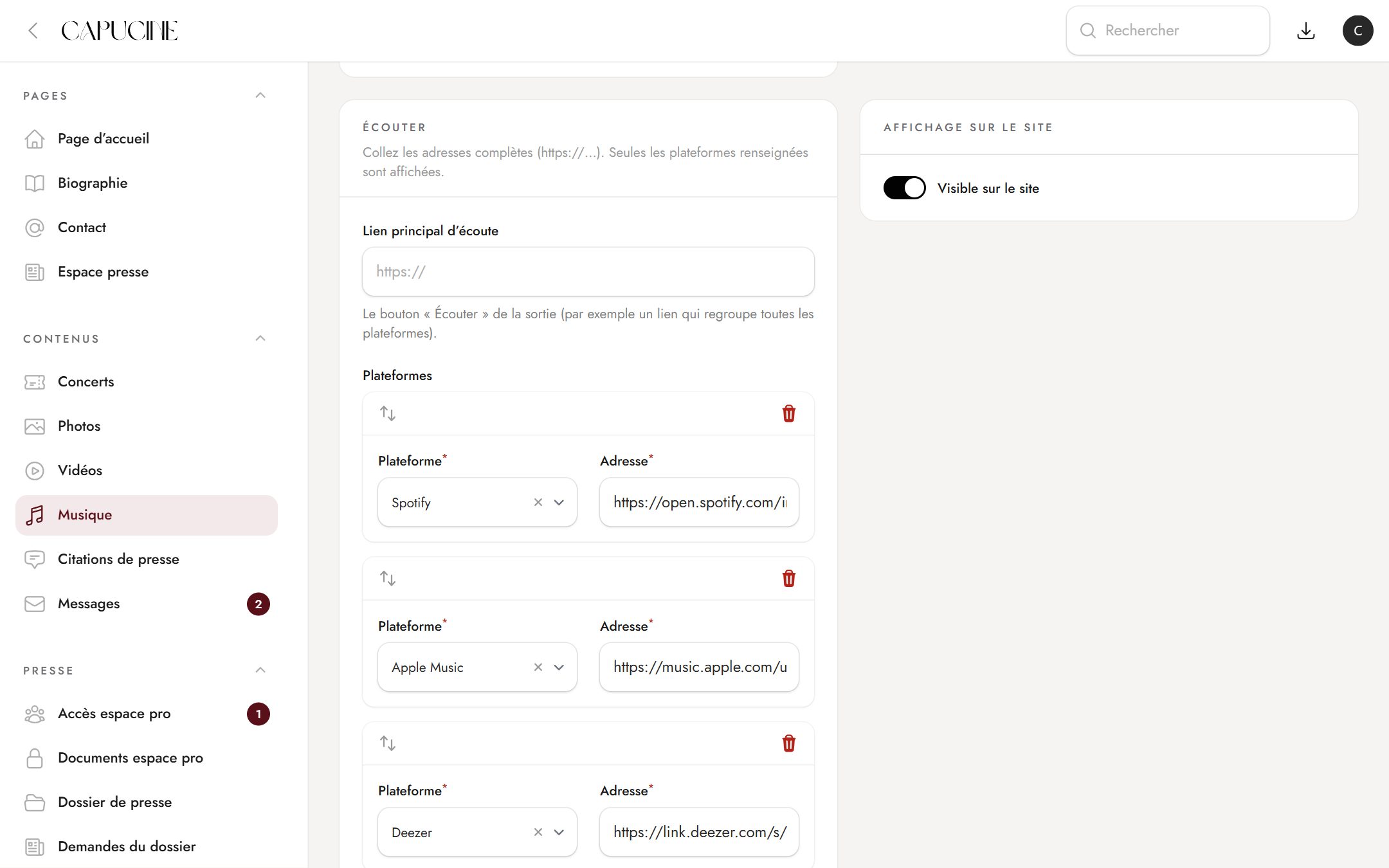Screen dimensions: 1389x868
Task: Go back with the left arrow icon
Action: point(33,30)
